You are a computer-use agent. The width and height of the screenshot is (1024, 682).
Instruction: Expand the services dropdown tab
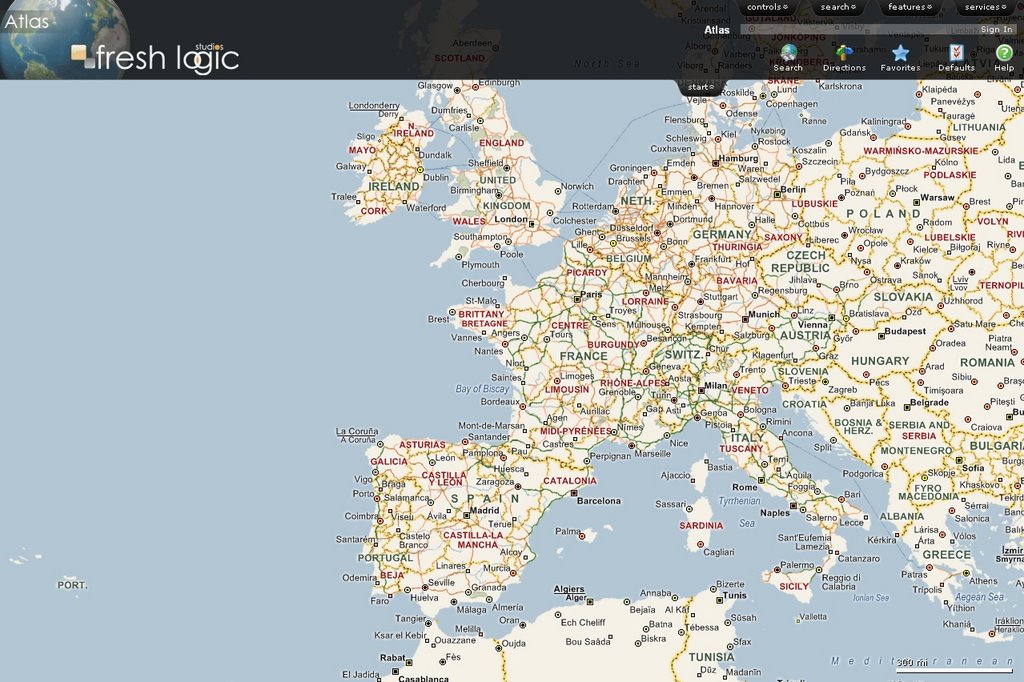click(985, 7)
